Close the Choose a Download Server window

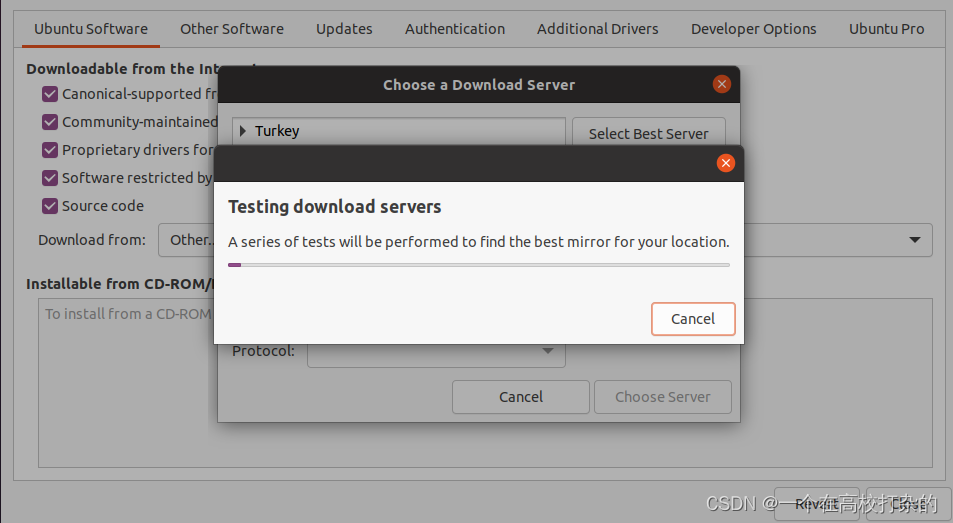click(721, 84)
